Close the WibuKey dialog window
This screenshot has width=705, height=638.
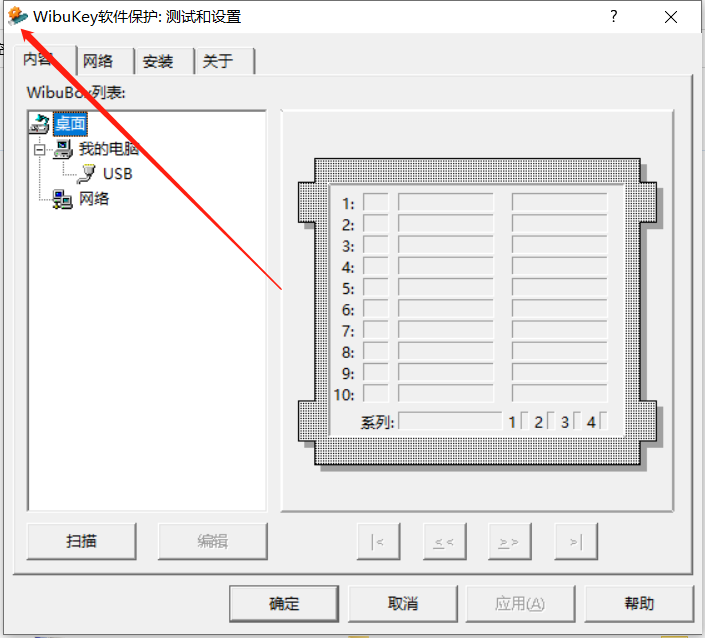tap(671, 17)
